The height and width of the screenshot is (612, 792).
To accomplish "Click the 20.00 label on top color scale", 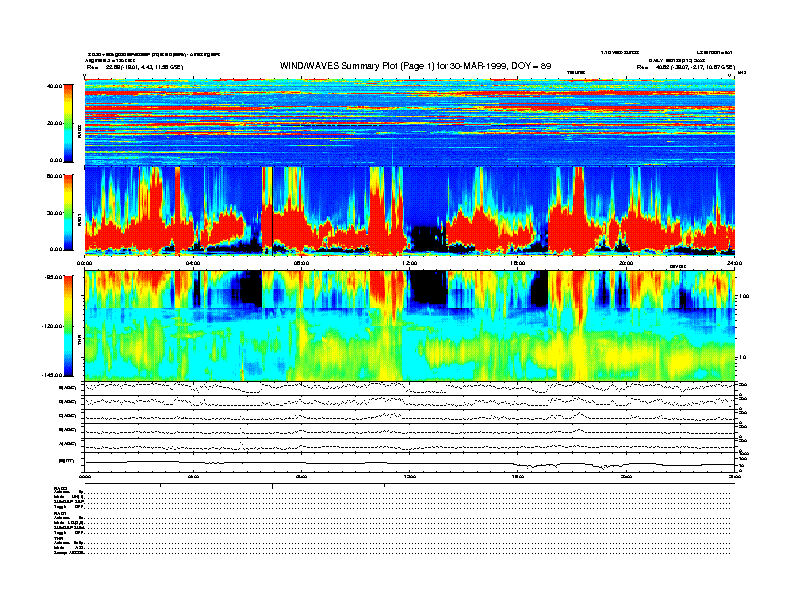I will point(54,123).
